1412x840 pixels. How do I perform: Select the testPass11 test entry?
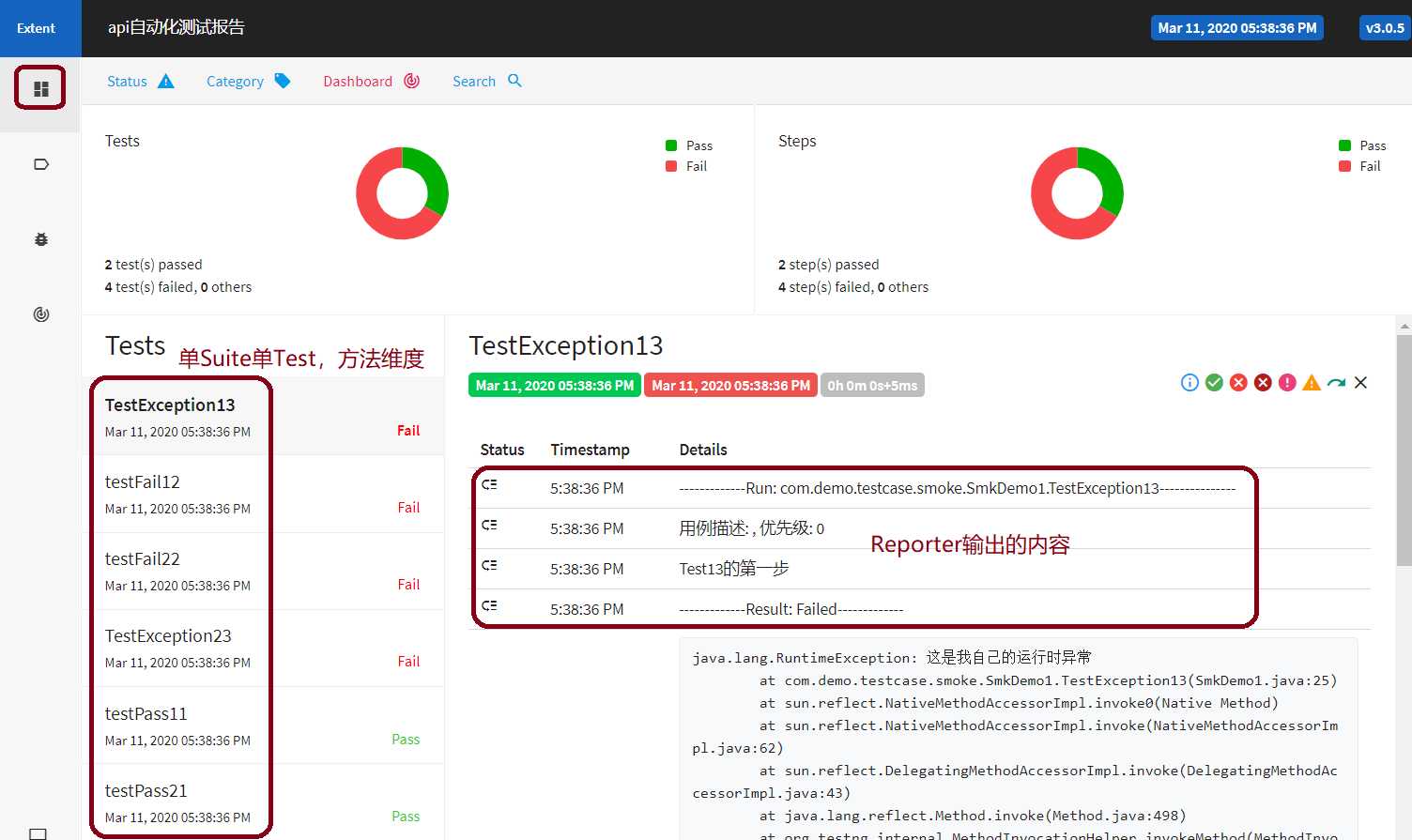pyautogui.click(x=263, y=725)
